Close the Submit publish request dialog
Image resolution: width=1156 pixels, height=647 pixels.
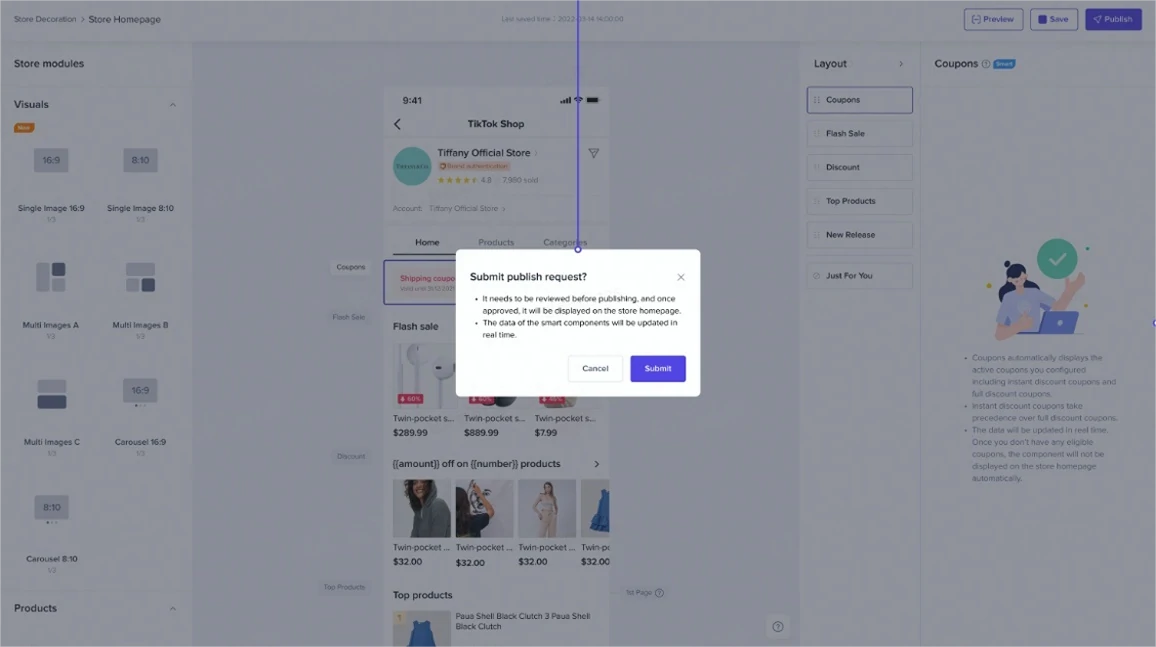(x=681, y=277)
